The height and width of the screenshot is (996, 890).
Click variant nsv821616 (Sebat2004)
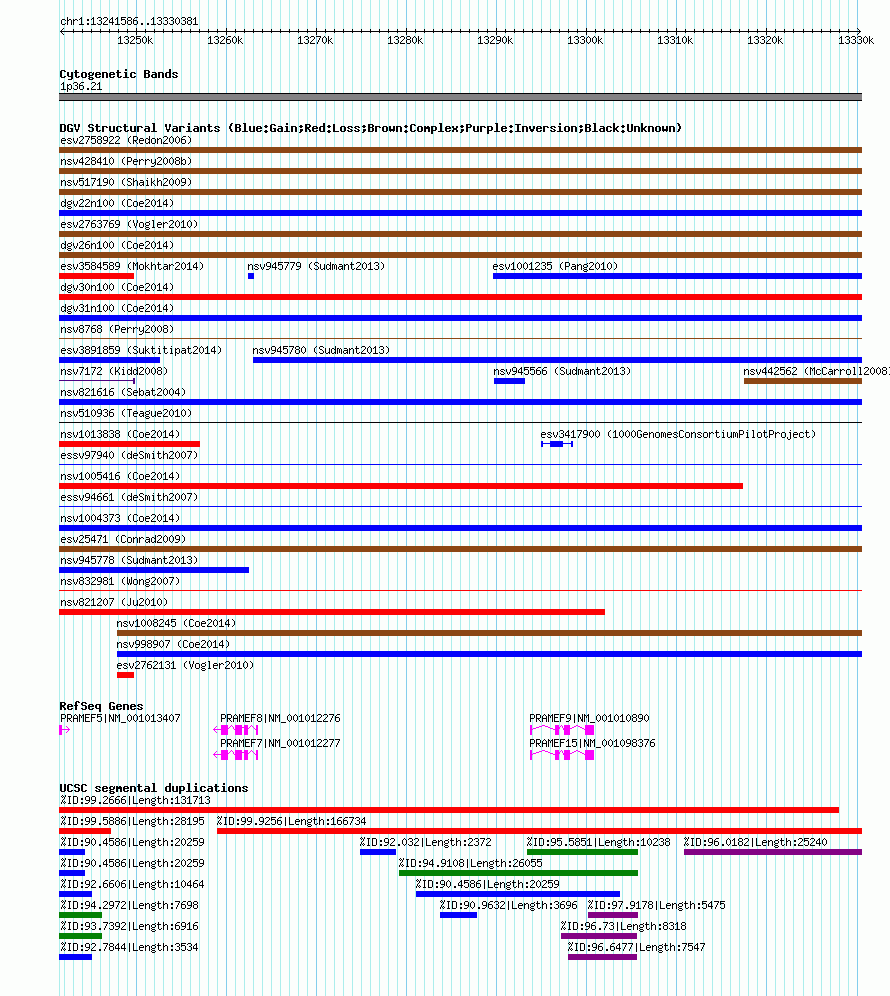461,401
